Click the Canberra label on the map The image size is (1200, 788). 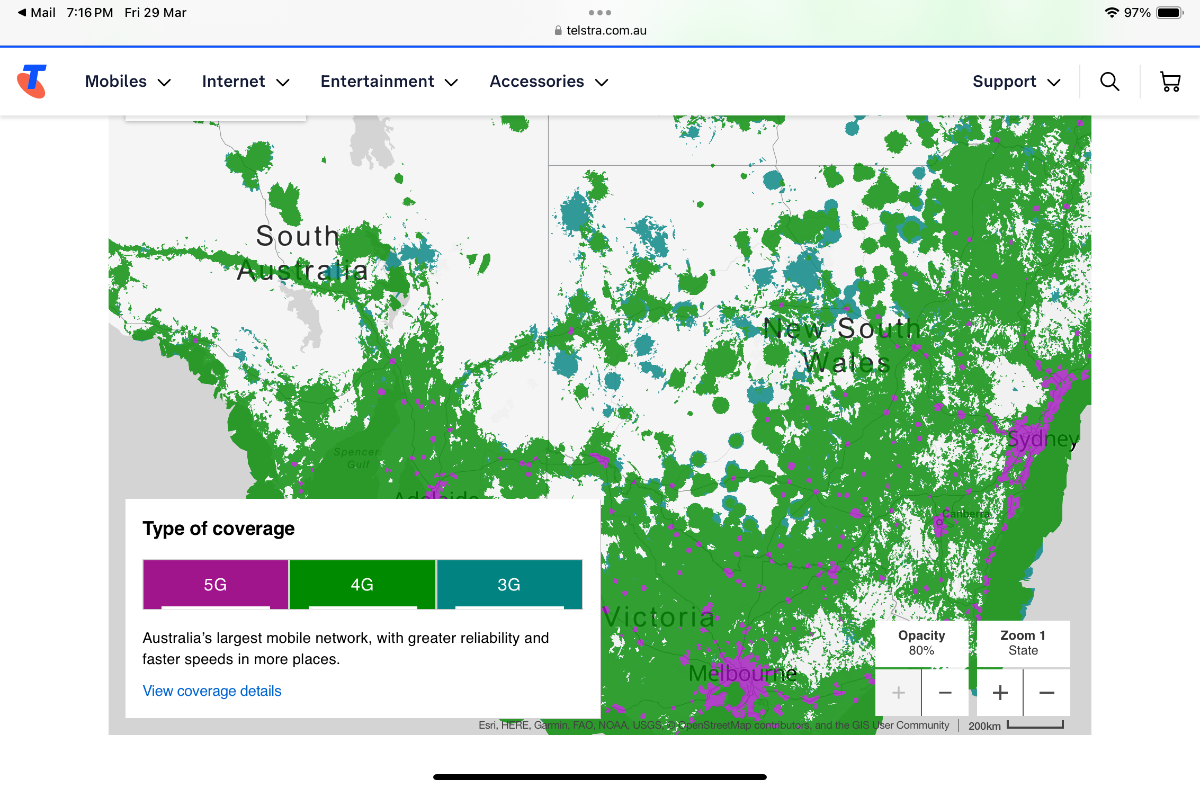(964, 513)
